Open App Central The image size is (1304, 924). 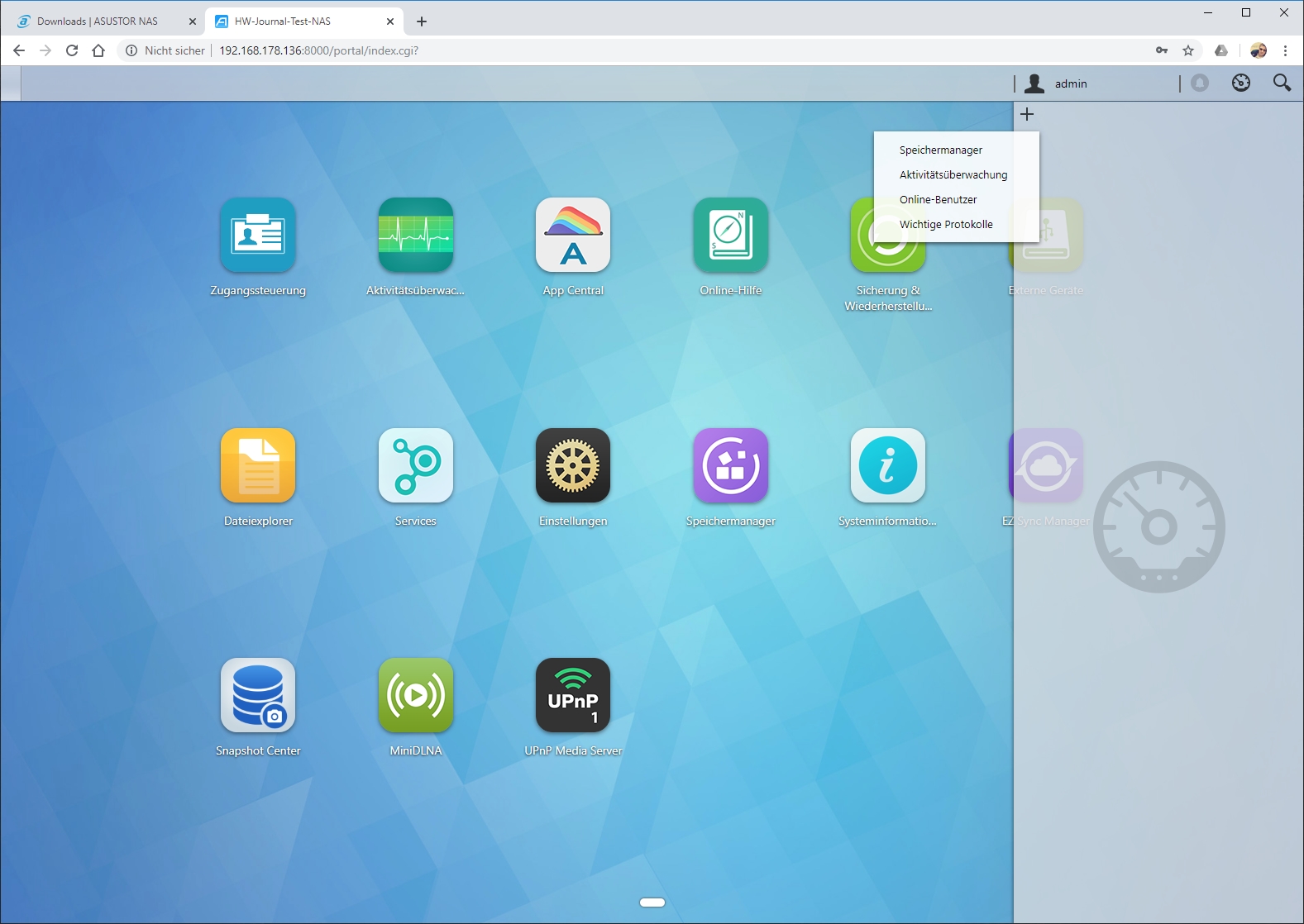[x=573, y=235]
